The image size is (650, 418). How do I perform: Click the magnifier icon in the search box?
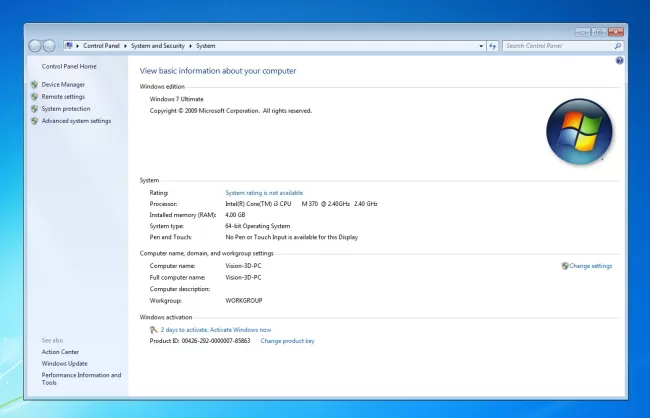tap(617, 46)
